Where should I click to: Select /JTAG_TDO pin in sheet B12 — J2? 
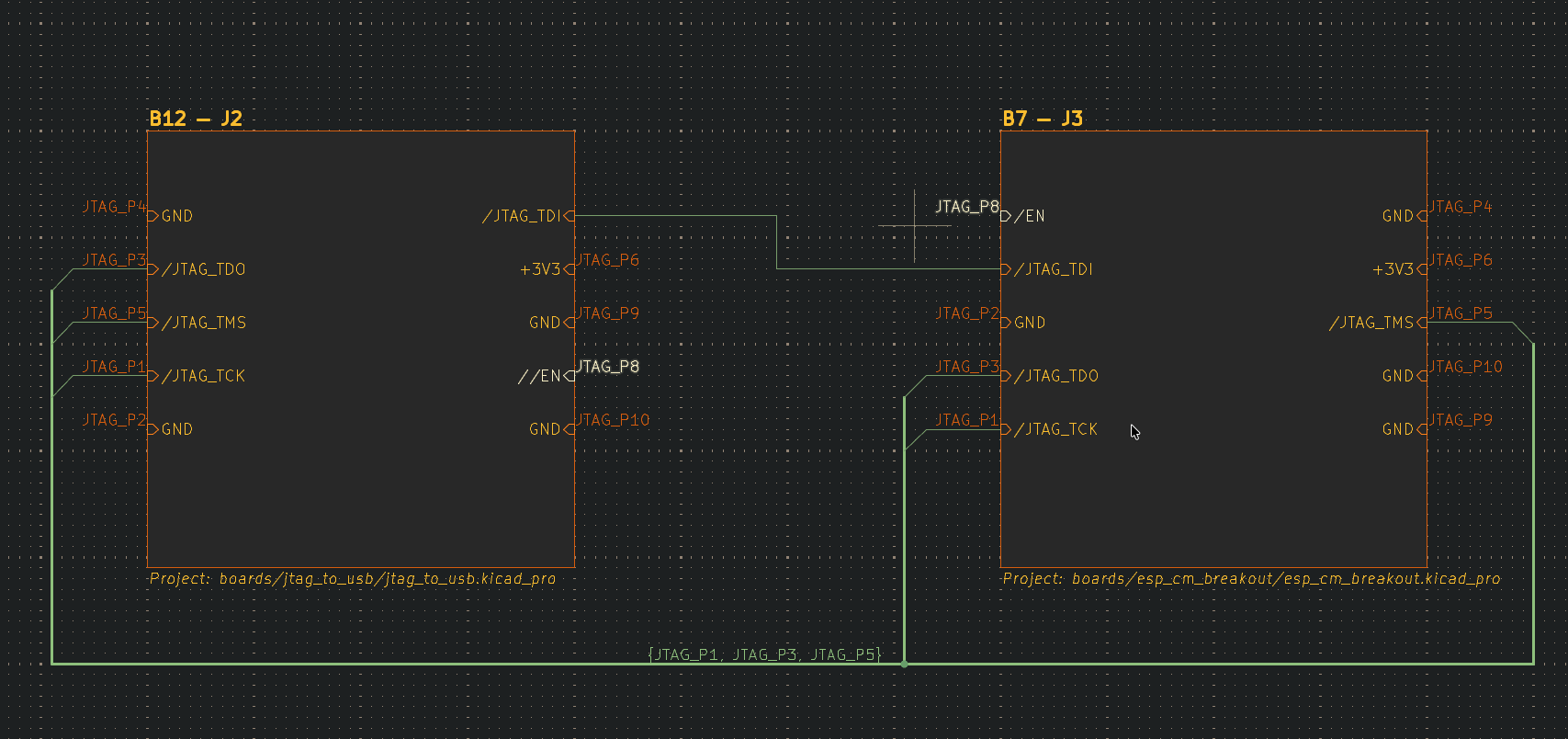[197, 269]
